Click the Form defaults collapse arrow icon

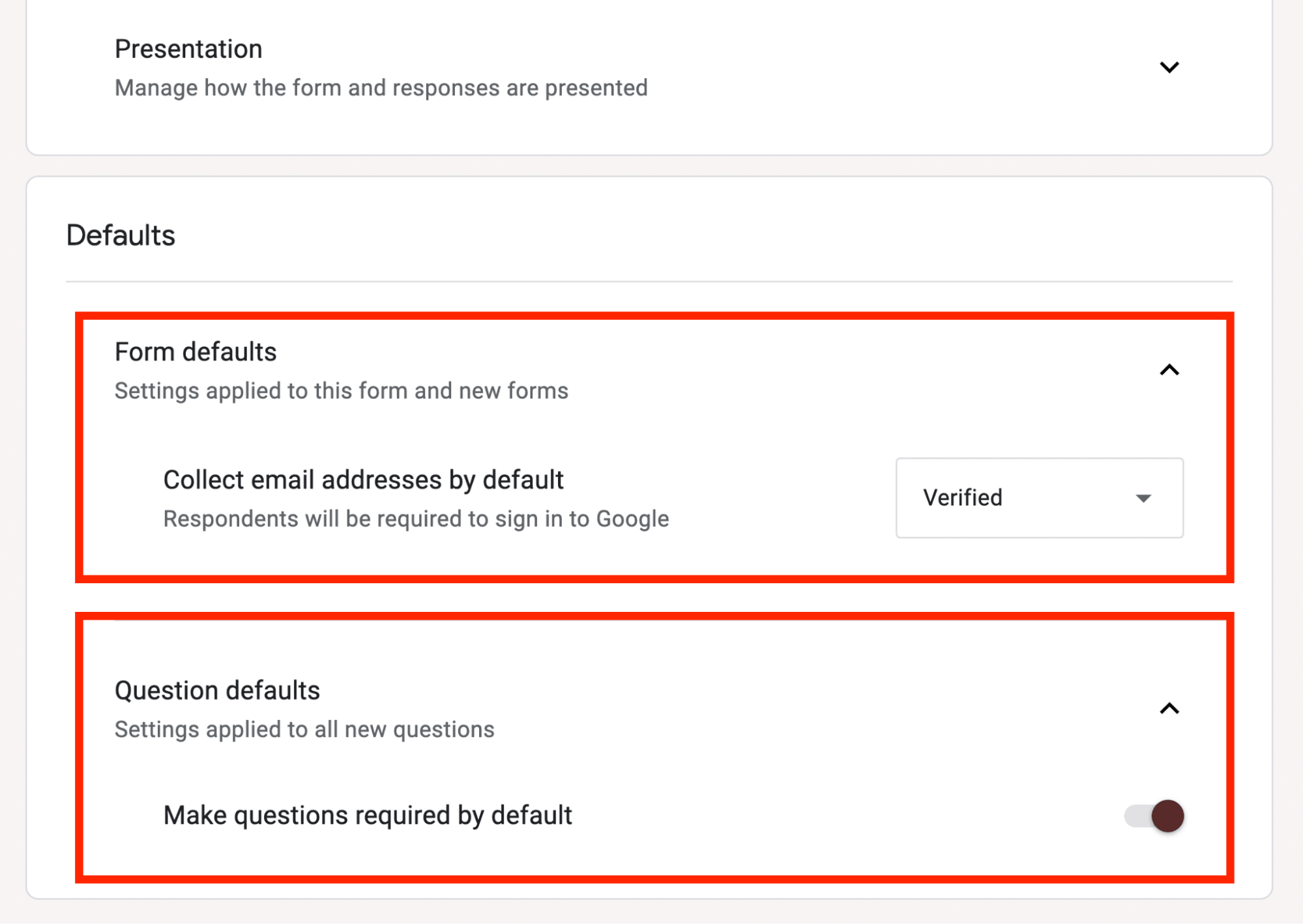coord(1170,370)
